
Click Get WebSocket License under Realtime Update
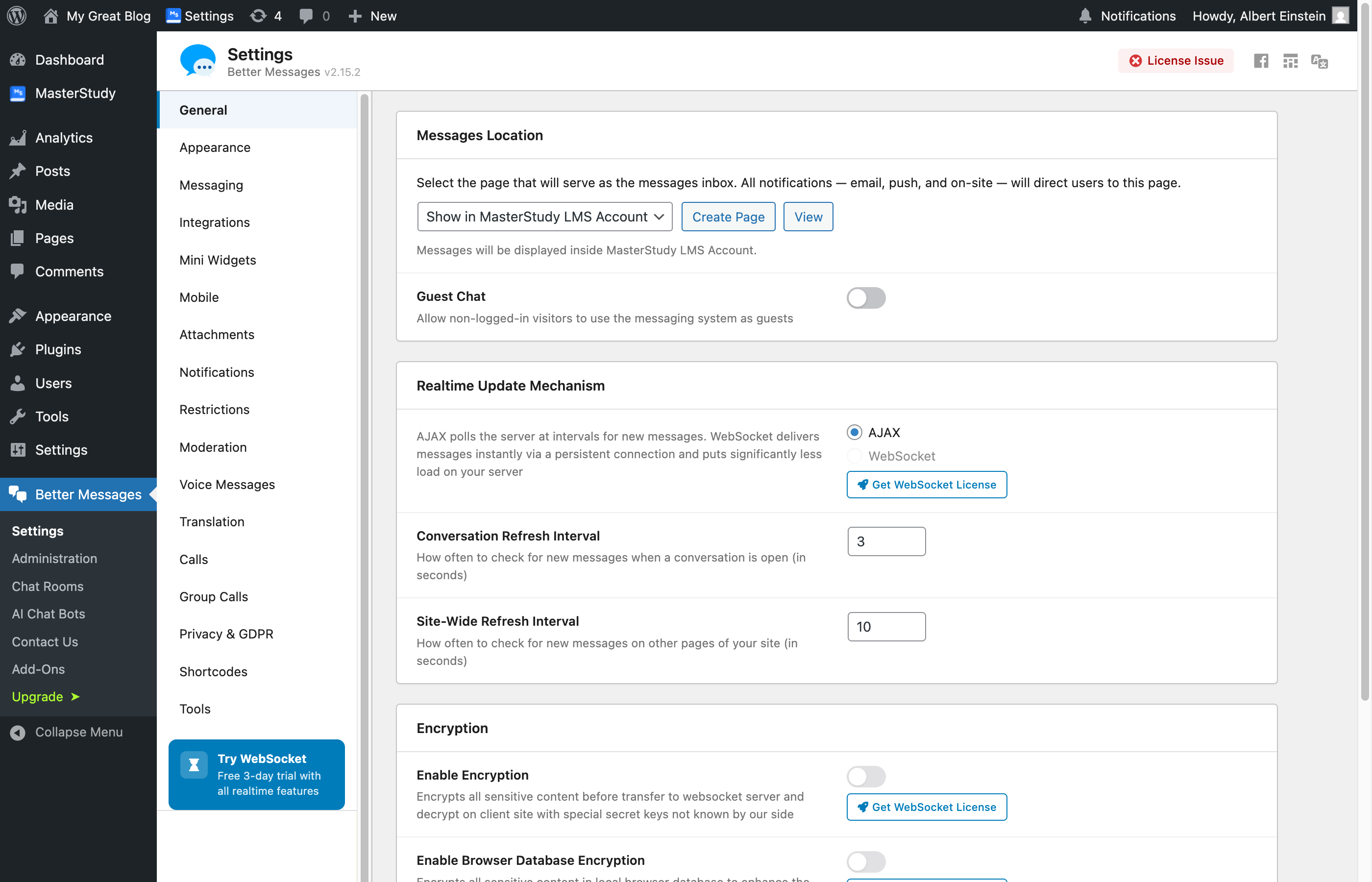coord(927,485)
